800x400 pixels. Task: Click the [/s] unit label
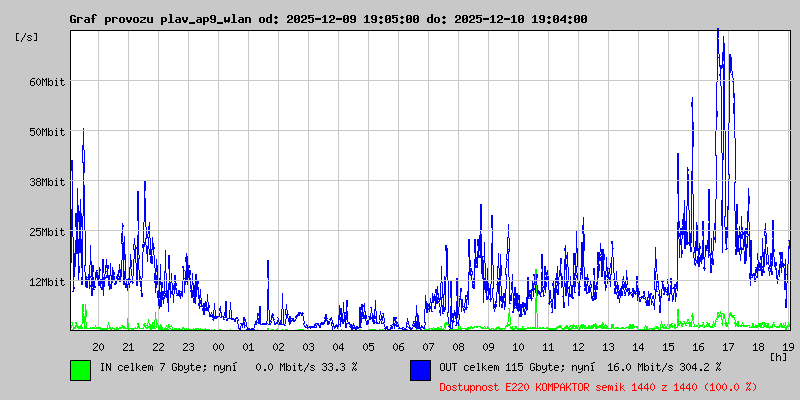[27, 37]
